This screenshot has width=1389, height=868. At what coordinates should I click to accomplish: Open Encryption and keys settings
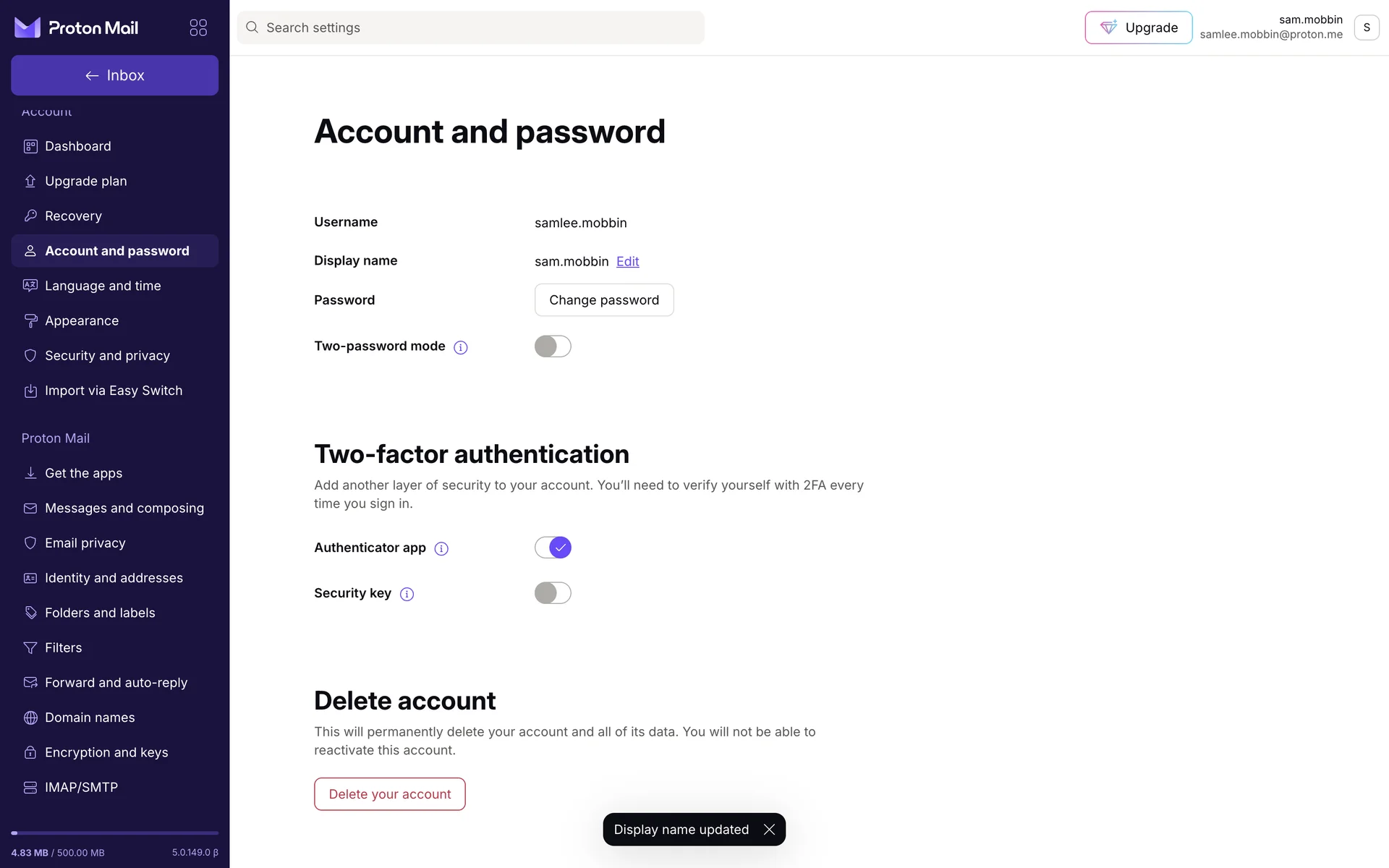(x=106, y=752)
